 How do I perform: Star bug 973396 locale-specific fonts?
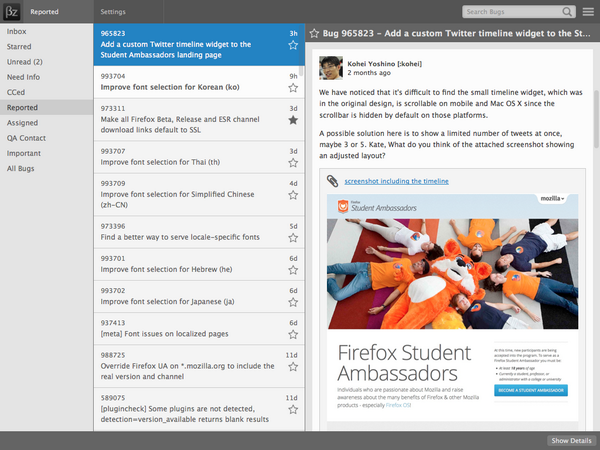[x=293, y=238]
